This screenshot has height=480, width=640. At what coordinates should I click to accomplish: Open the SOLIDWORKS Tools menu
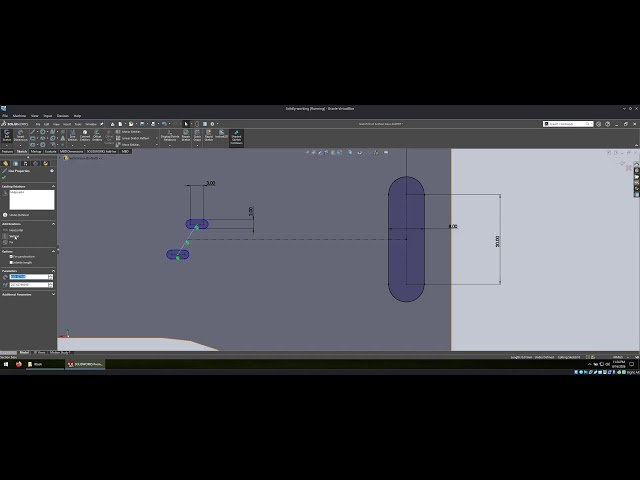pyautogui.click(x=78, y=124)
